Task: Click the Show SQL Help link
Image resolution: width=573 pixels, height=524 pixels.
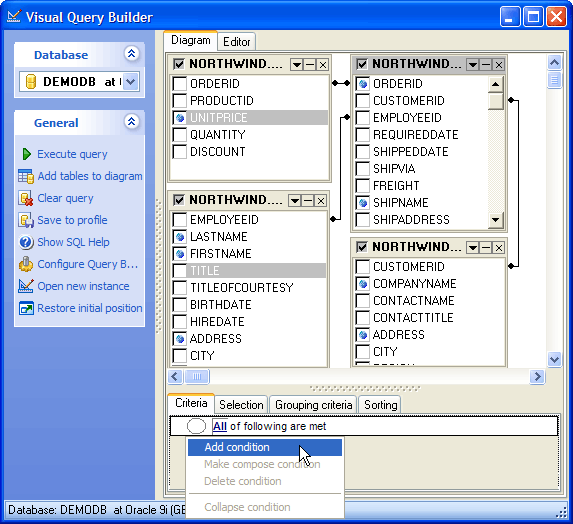Action: point(73,242)
